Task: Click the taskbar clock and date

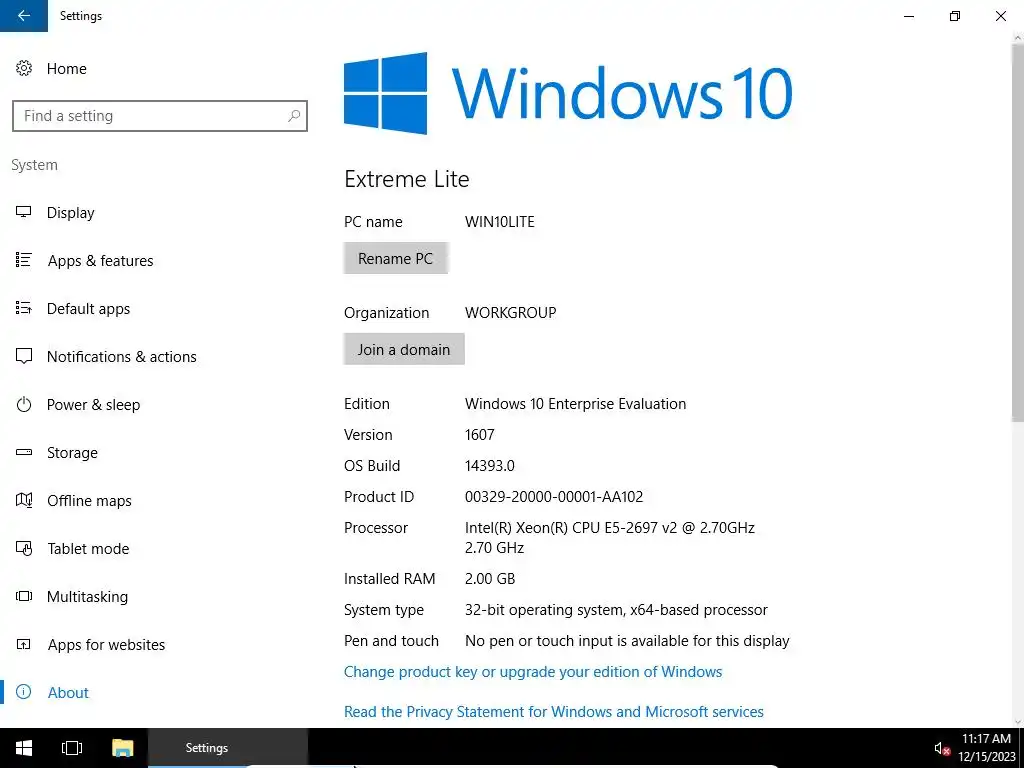Action: click(x=986, y=748)
